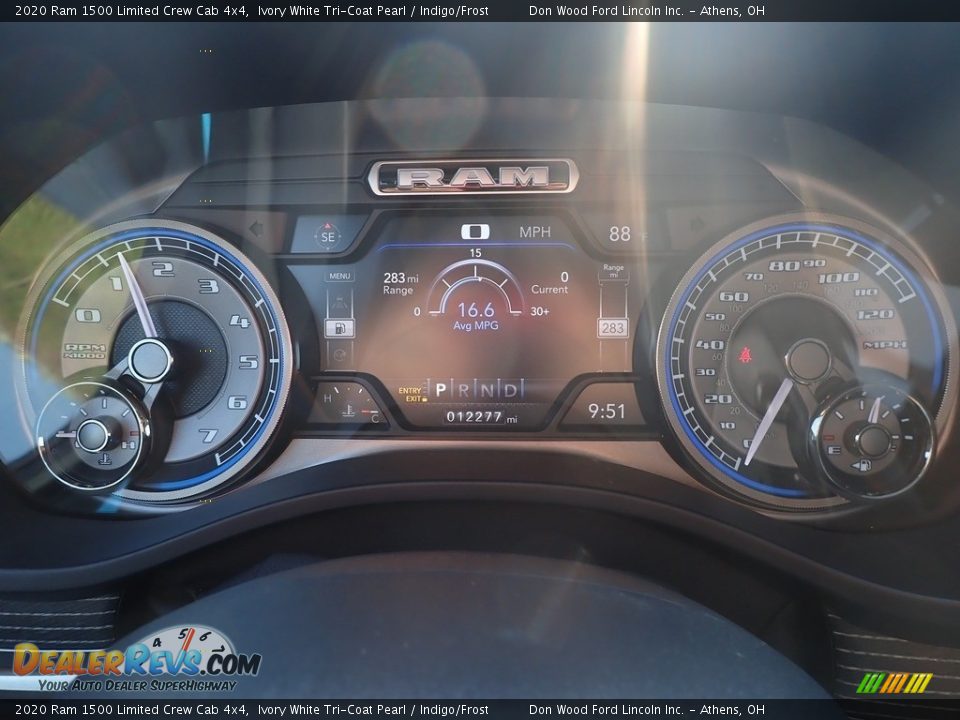960x720 pixels.
Task: Tap the MPH unit label
Action: 534,232
